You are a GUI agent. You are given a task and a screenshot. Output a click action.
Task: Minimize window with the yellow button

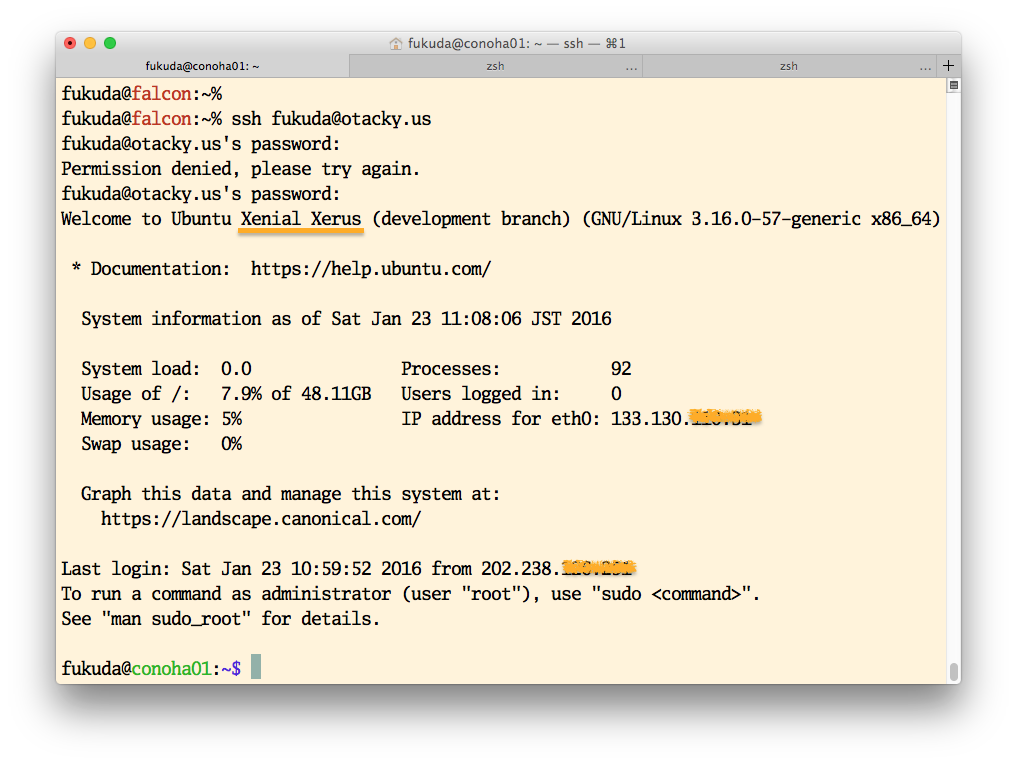(90, 43)
